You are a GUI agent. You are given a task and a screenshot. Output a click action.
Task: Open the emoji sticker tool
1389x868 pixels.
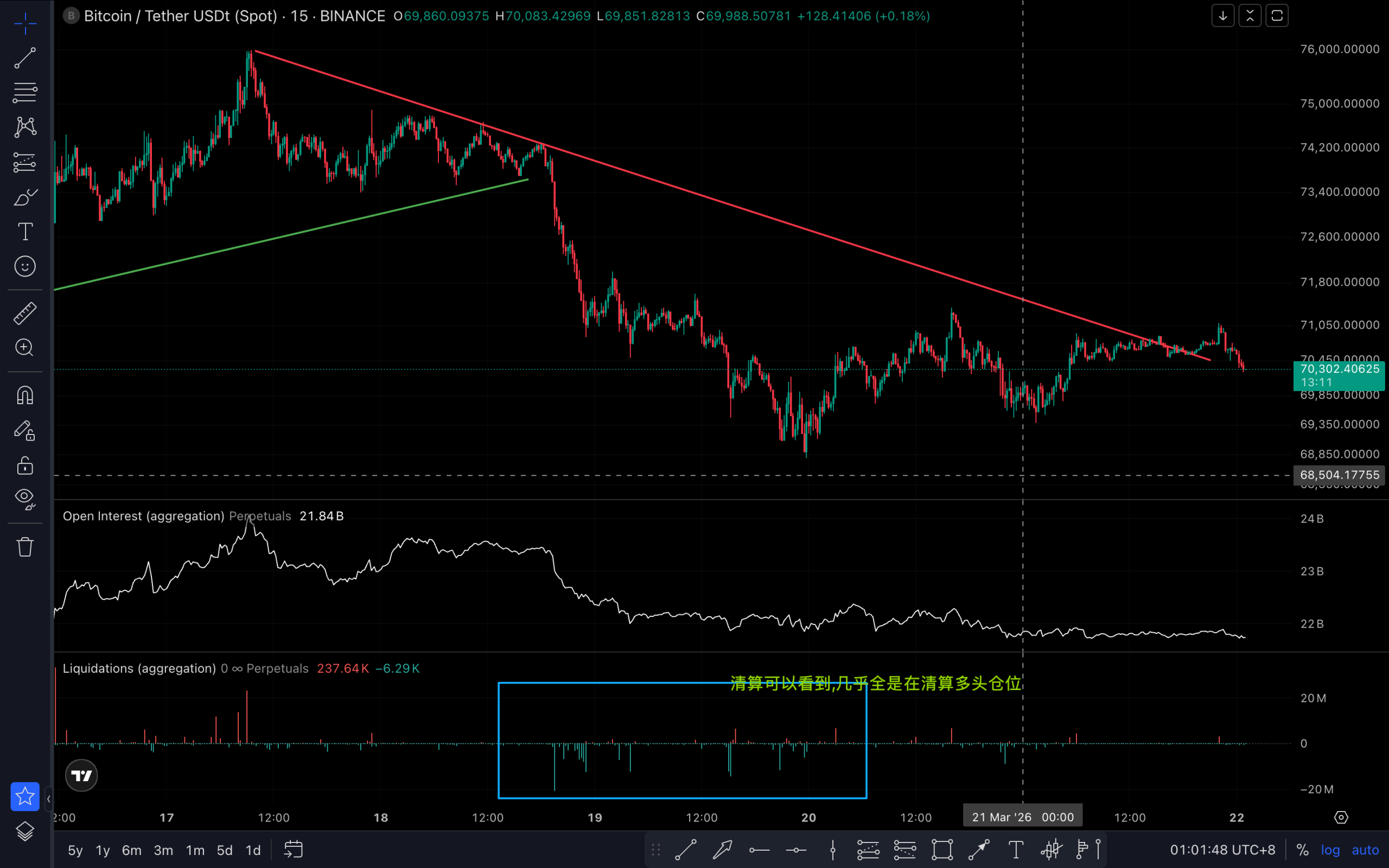(24, 266)
